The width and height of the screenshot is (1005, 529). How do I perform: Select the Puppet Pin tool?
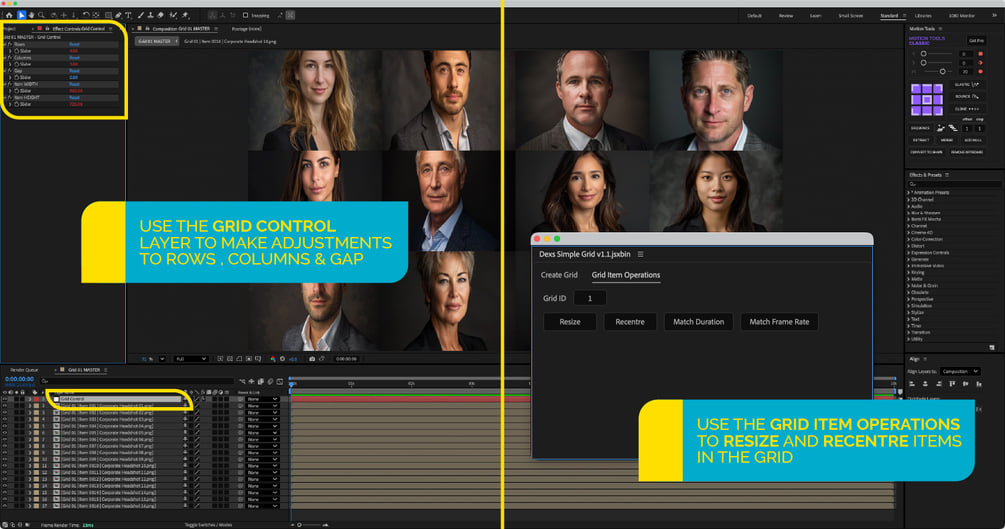click(x=185, y=15)
